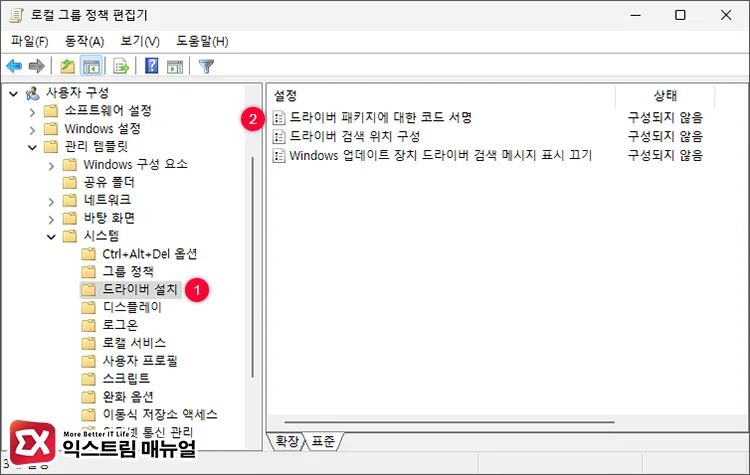This screenshot has height=475, width=750.
Task: Click the filter funnel toolbar icon
Action: click(x=207, y=66)
